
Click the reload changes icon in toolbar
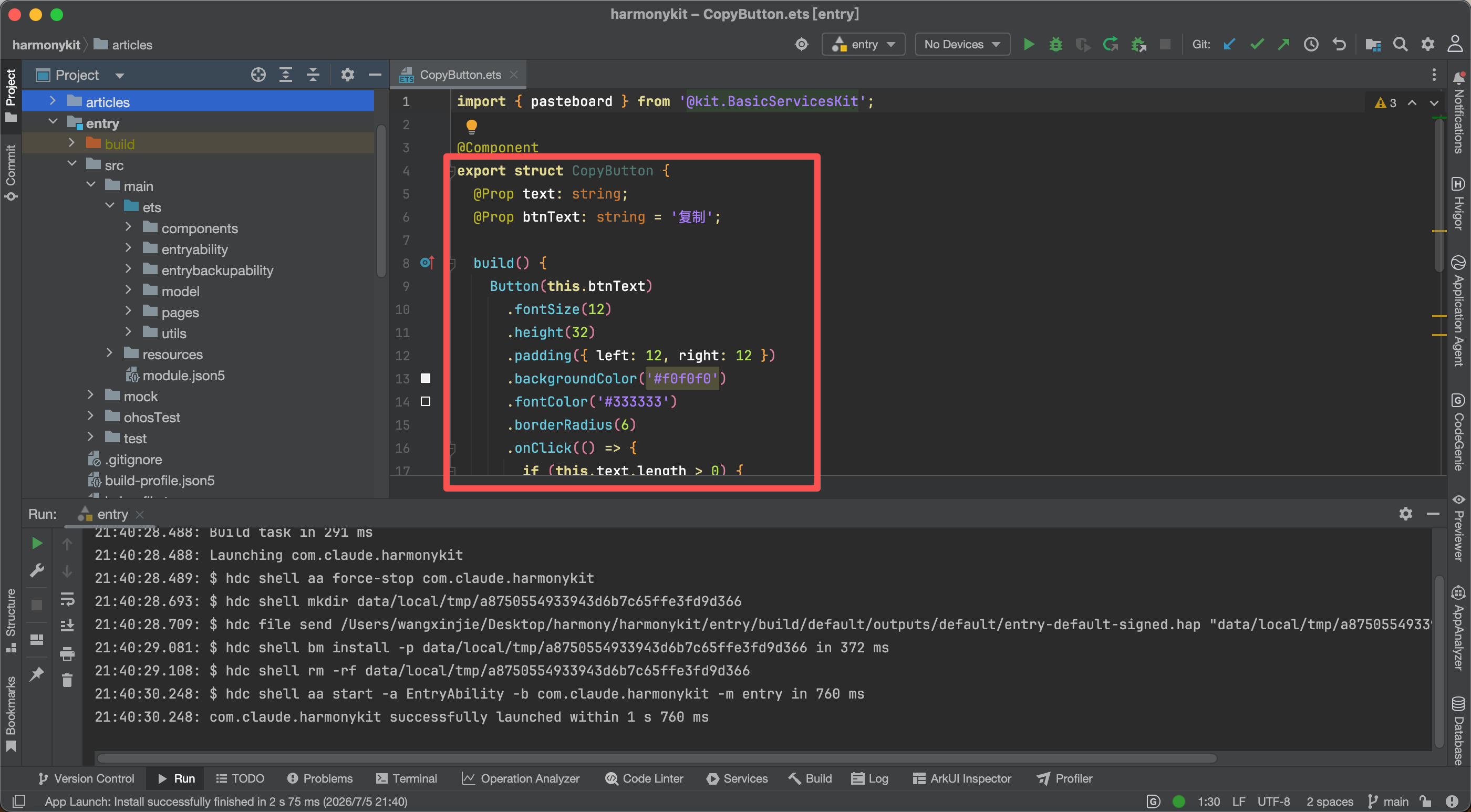coord(1110,45)
